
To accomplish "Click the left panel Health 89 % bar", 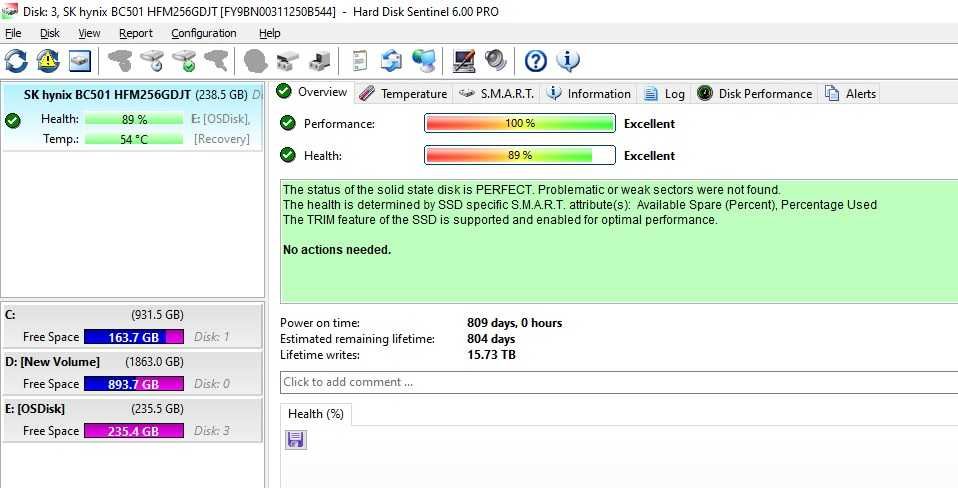I will (134, 119).
